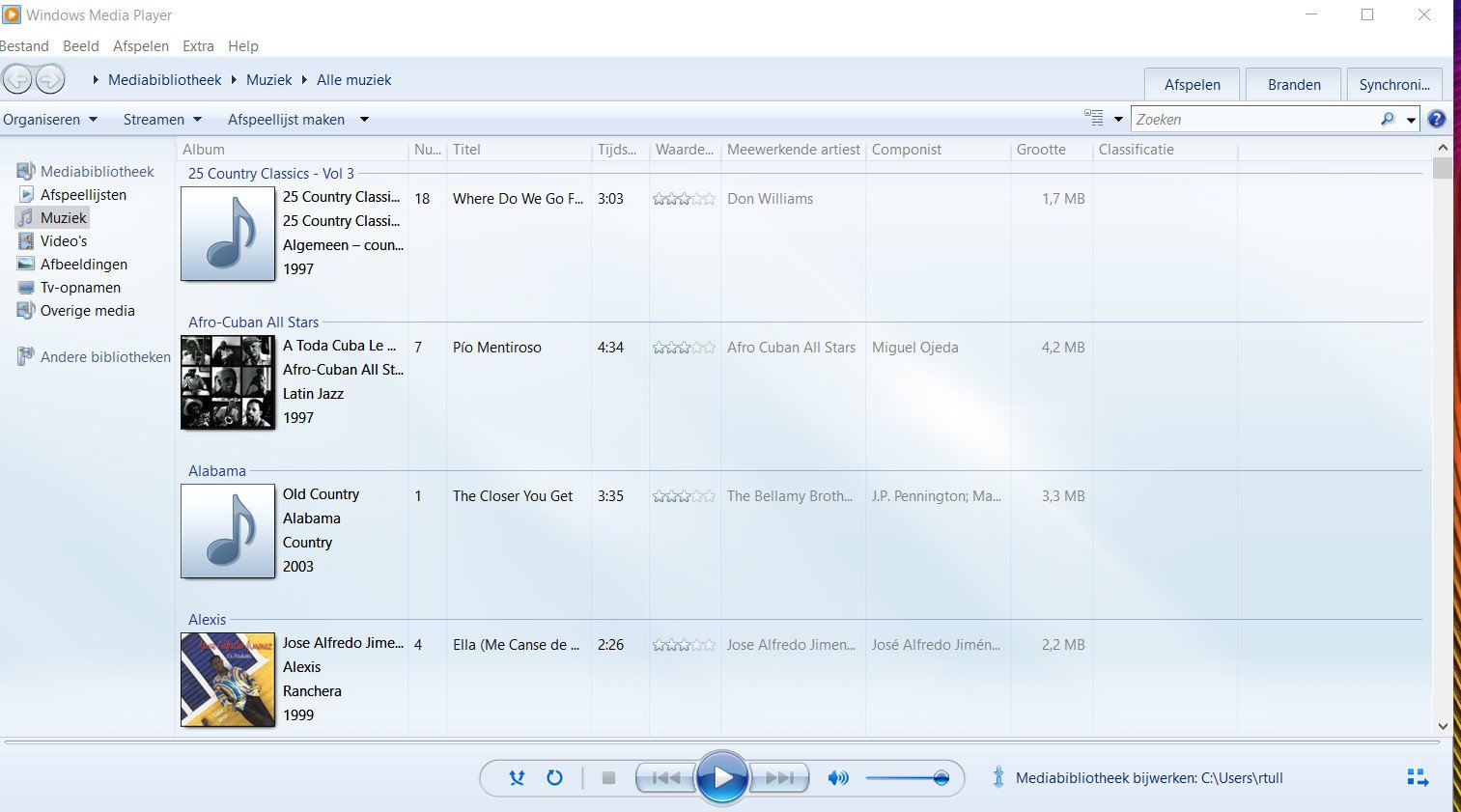
Task: Click the Back navigation arrow
Action: point(17,79)
